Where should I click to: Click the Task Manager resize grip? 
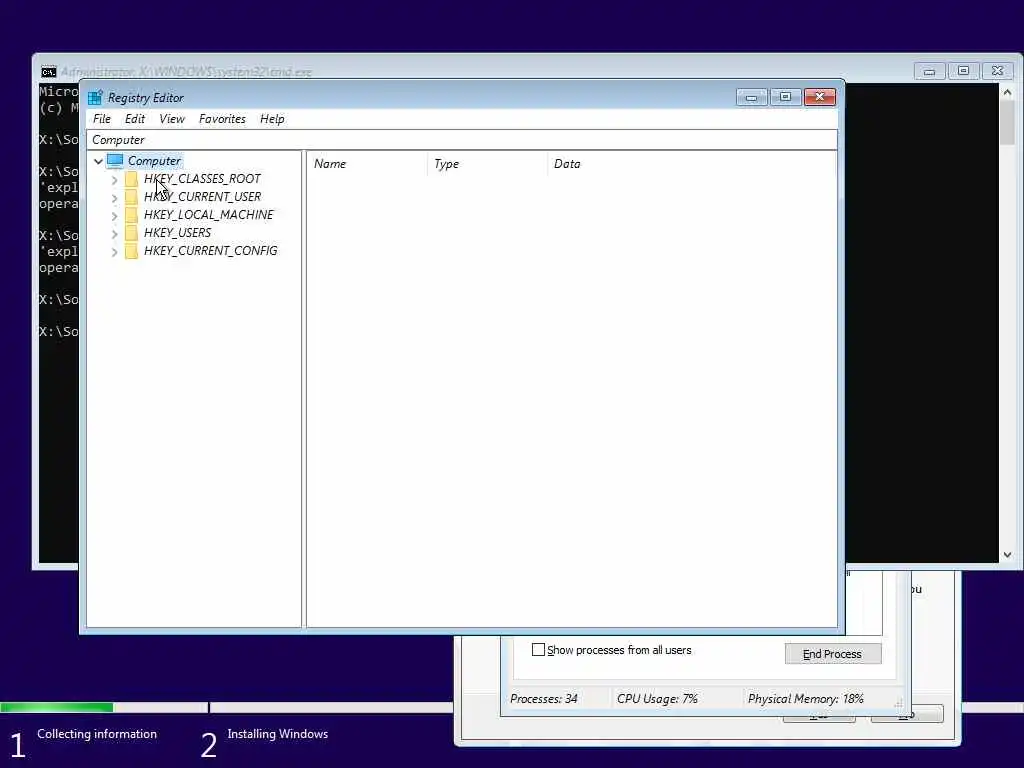899,704
